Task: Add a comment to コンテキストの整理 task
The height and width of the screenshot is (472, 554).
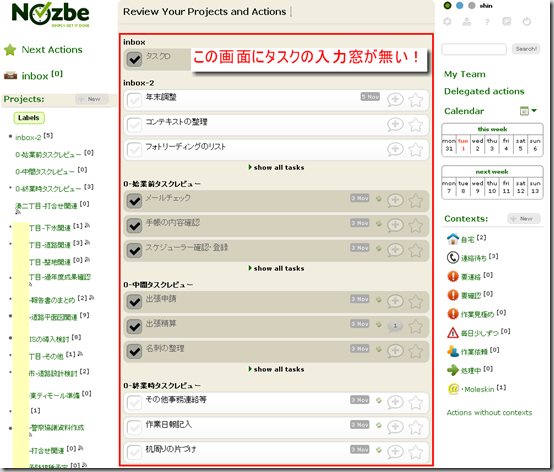Action: point(395,124)
